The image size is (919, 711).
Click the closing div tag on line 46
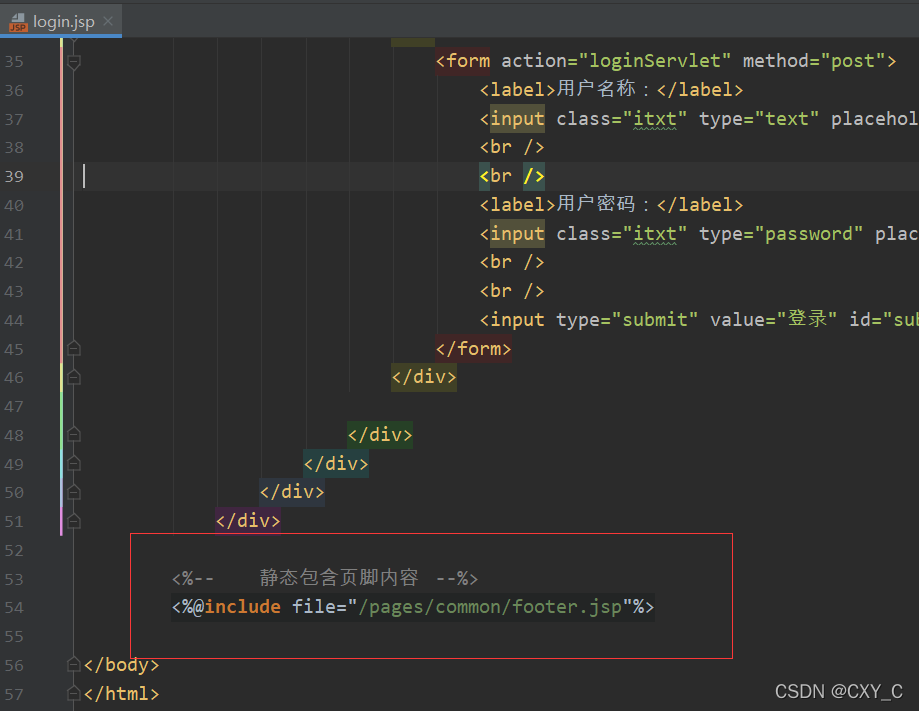pos(424,377)
